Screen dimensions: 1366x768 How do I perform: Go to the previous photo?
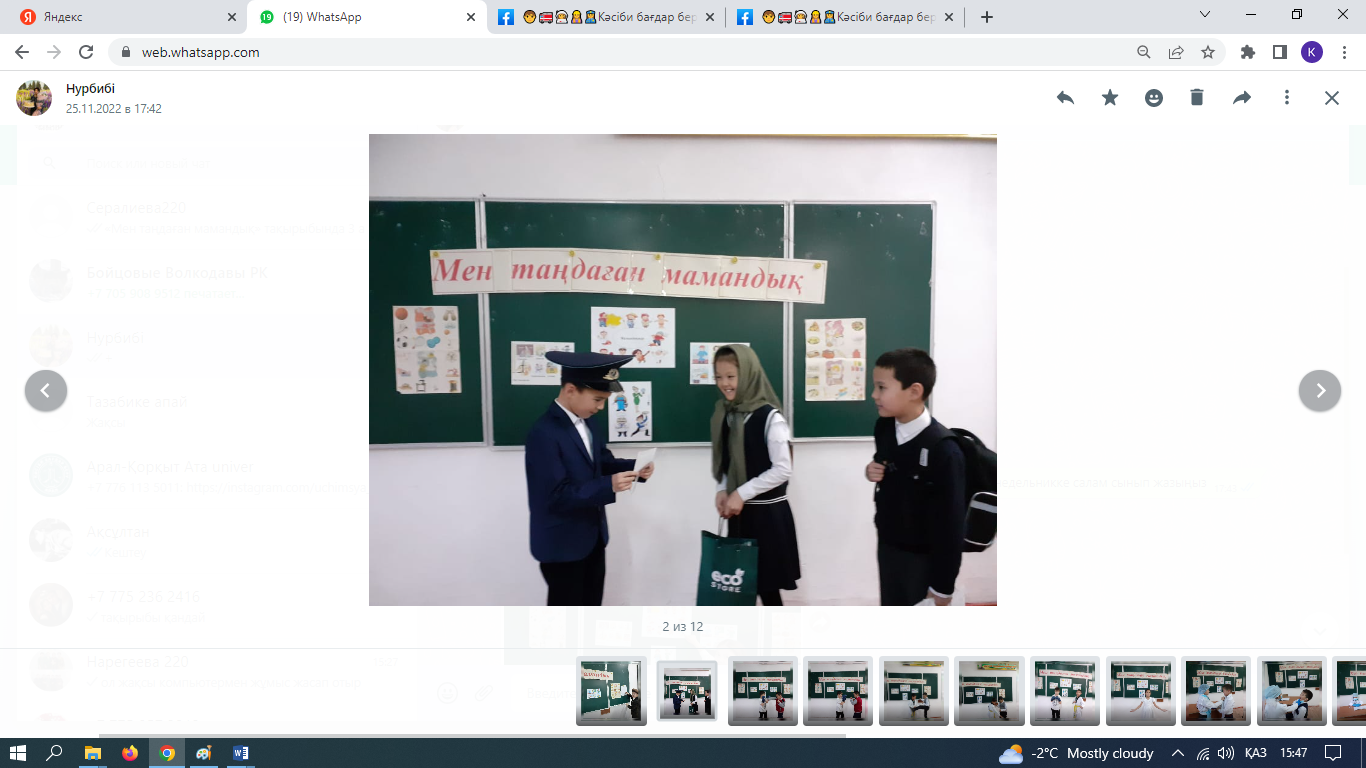tap(46, 390)
